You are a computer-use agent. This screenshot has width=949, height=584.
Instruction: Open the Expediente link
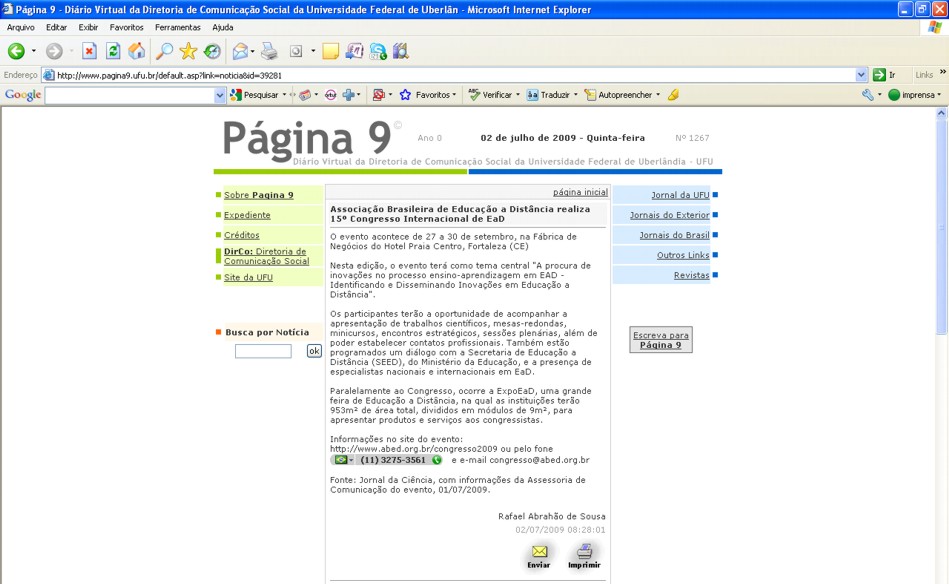pyautogui.click(x=247, y=215)
